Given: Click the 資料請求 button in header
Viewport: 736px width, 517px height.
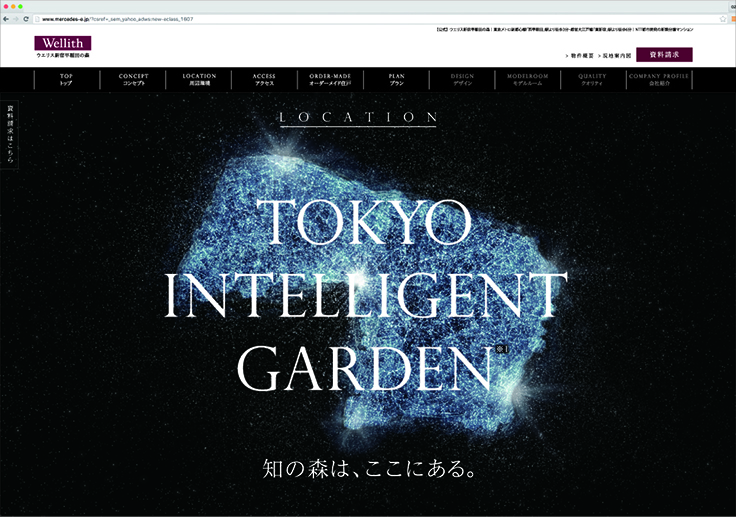Looking at the screenshot, I should [663, 55].
